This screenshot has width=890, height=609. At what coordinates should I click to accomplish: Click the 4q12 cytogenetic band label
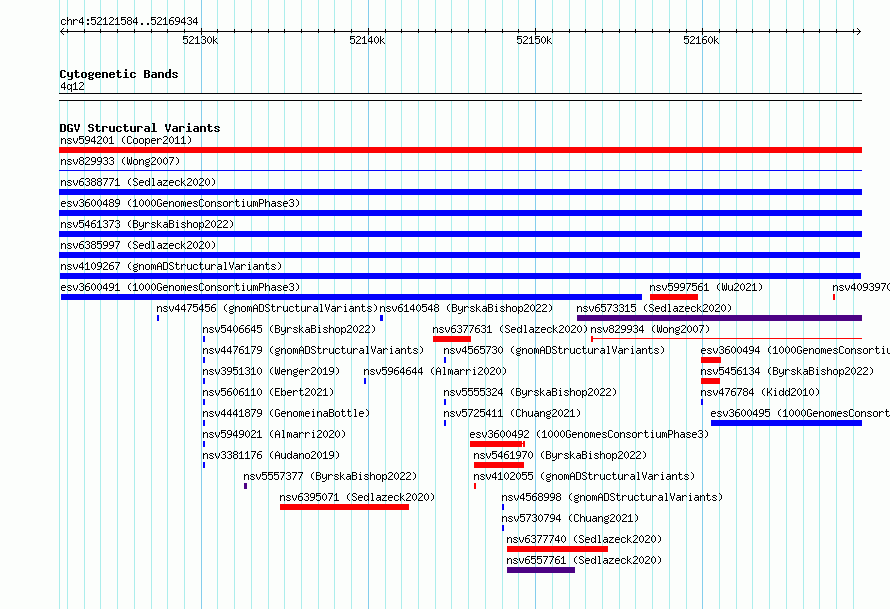72,86
